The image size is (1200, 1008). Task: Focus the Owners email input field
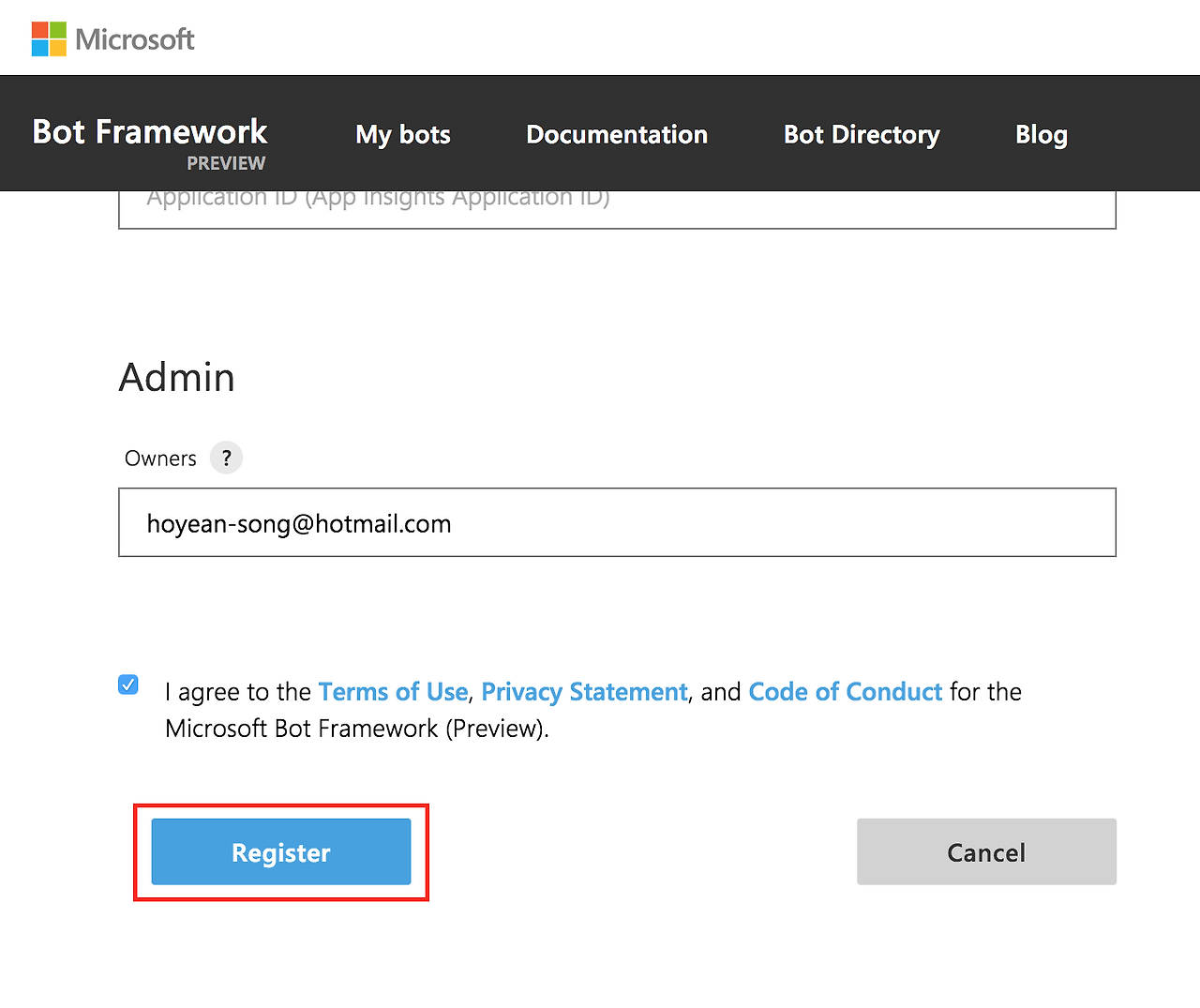pos(617,522)
